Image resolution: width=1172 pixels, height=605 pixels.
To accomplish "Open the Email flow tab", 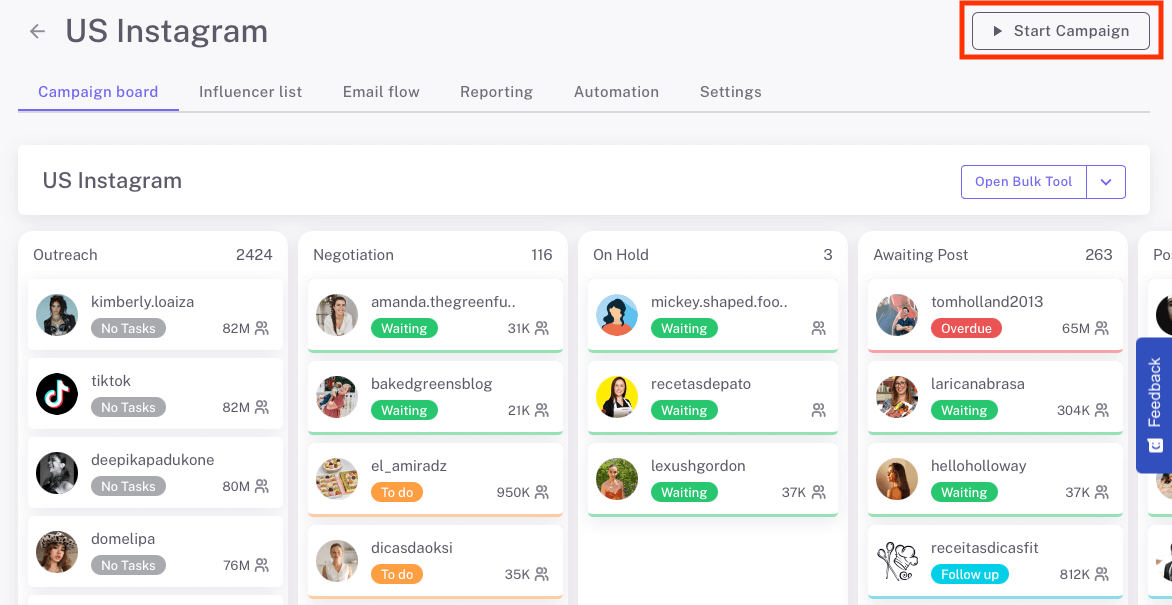I will (x=381, y=92).
